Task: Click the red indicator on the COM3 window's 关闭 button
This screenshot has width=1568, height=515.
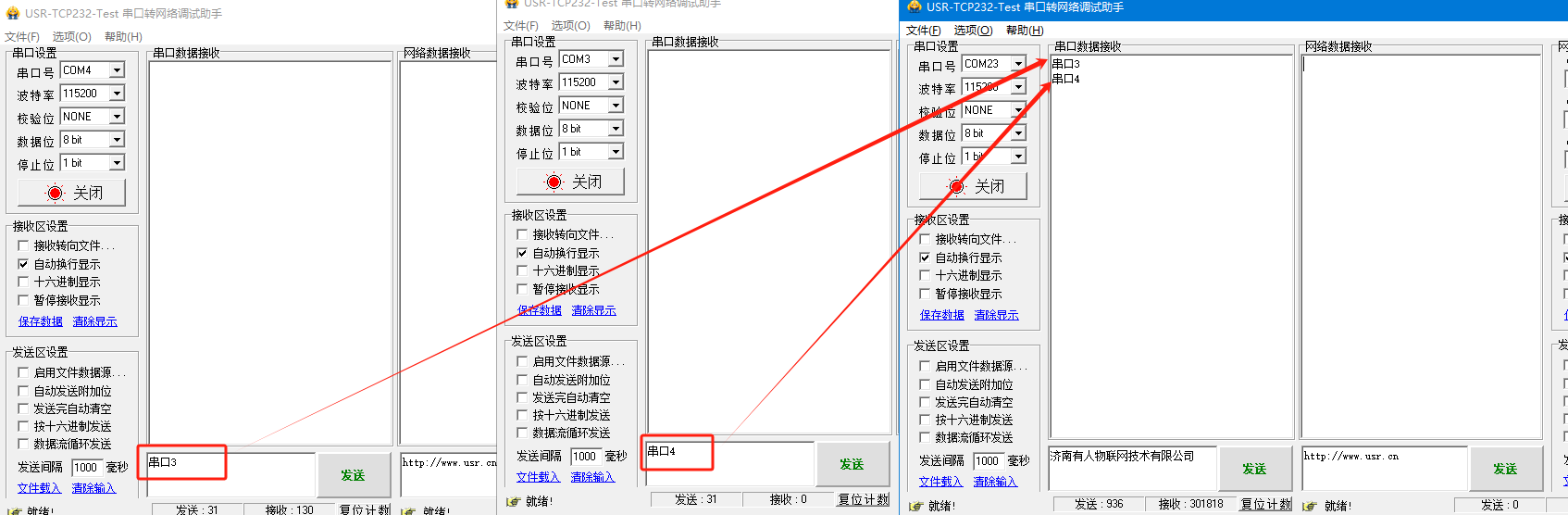Action: 554,182
